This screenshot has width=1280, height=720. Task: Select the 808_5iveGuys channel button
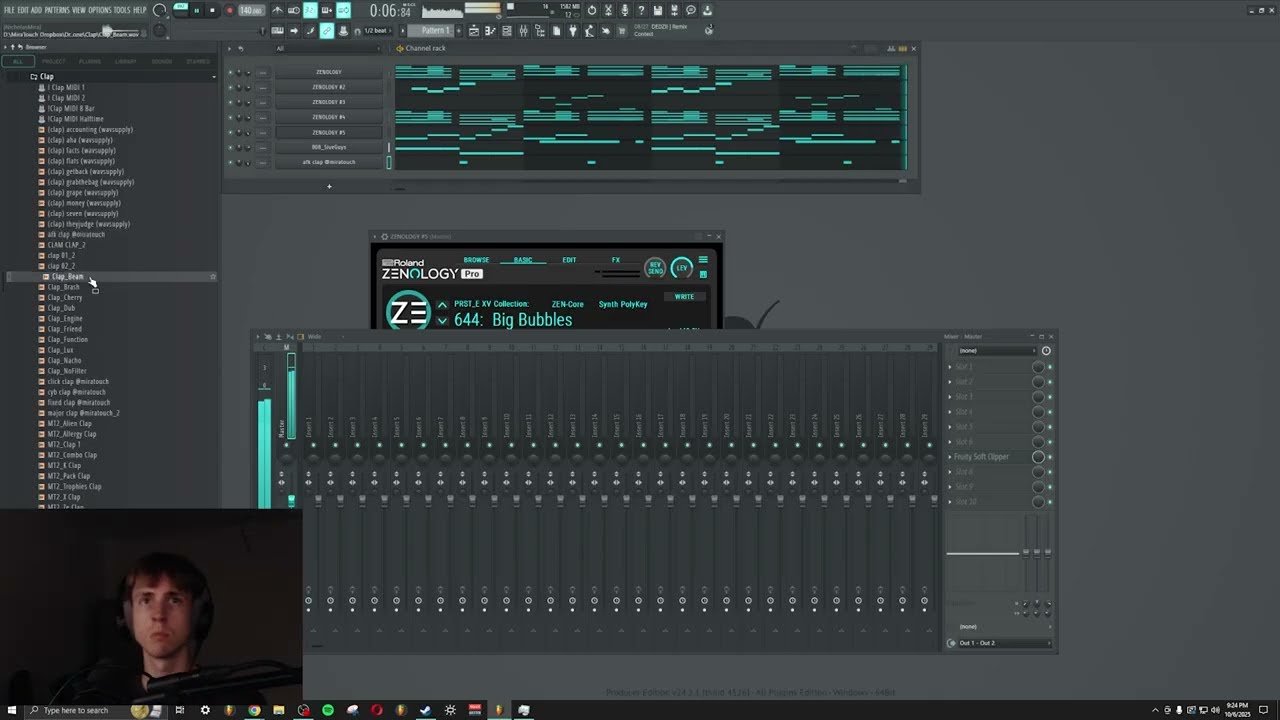pos(329,147)
